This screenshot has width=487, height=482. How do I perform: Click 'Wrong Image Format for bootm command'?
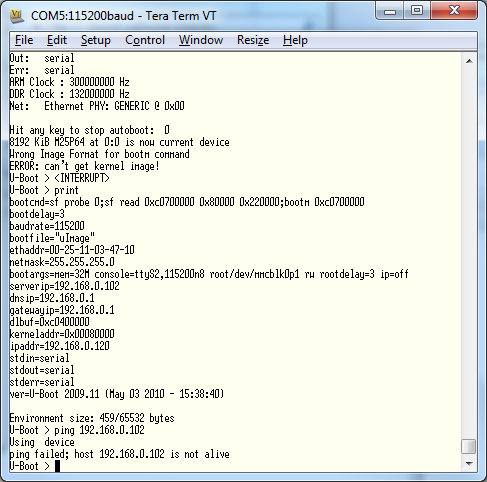pyautogui.click(x=99, y=154)
